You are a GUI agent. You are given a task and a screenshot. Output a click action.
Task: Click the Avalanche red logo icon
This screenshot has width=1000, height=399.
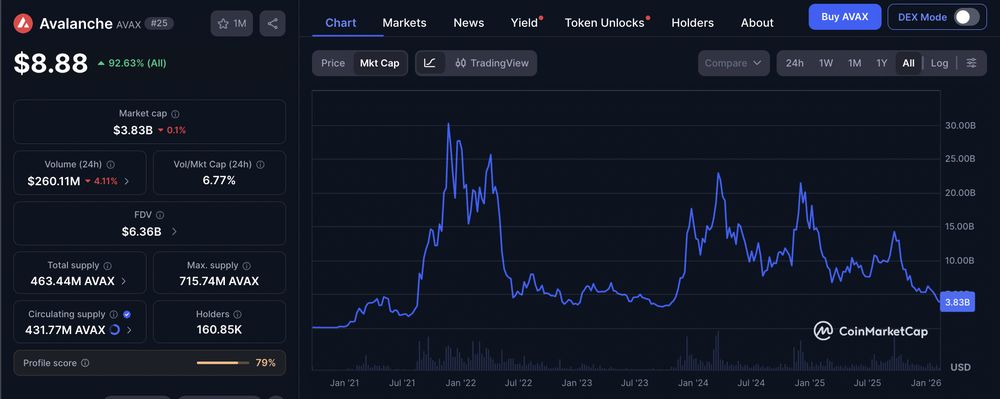[23, 24]
